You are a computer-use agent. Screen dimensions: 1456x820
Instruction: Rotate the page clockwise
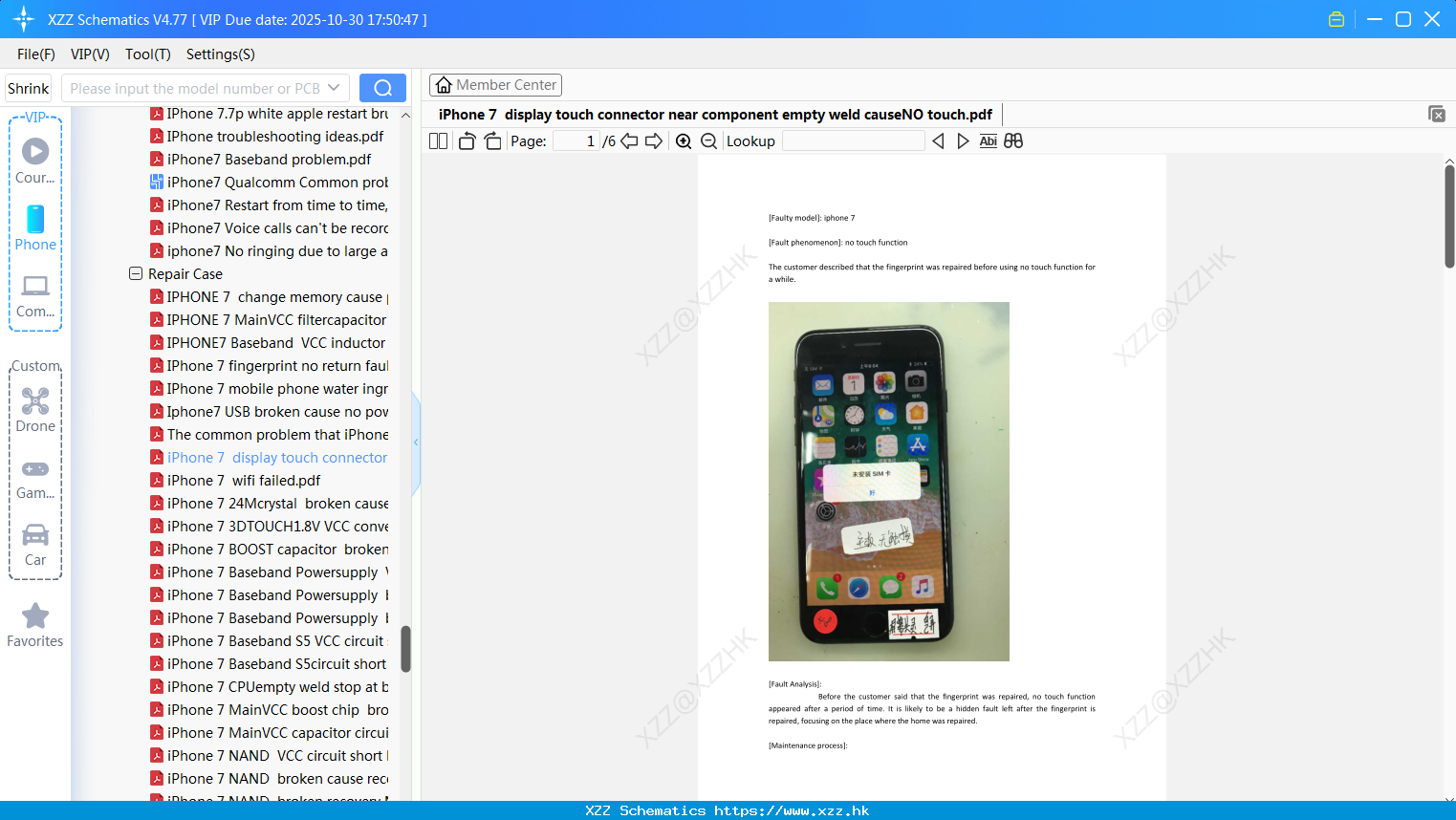pyautogui.click(x=492, y=141)
